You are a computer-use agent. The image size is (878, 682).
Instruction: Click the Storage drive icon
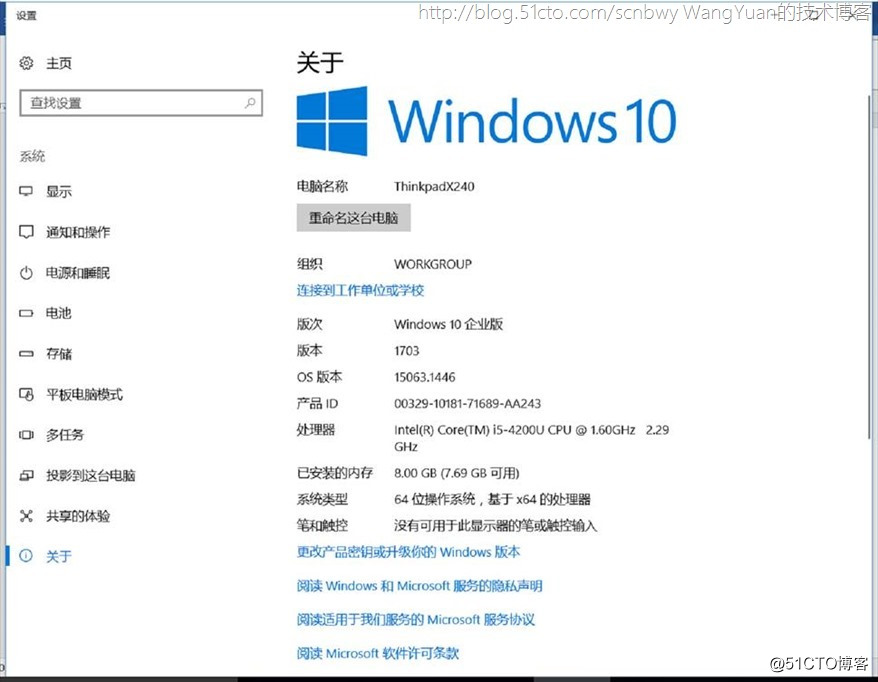[x=26, y=354]
